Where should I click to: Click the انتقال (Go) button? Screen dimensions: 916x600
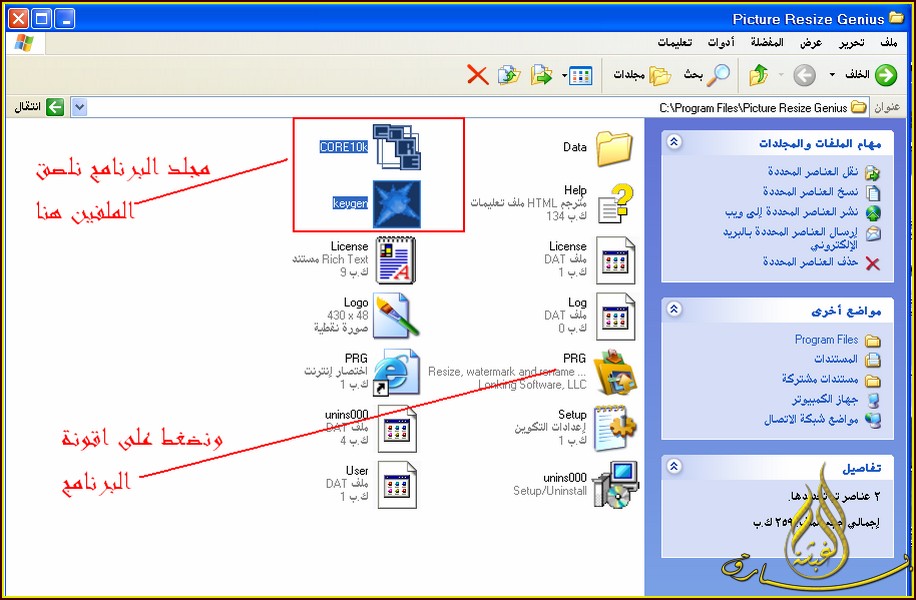click(x=39, y=107)
